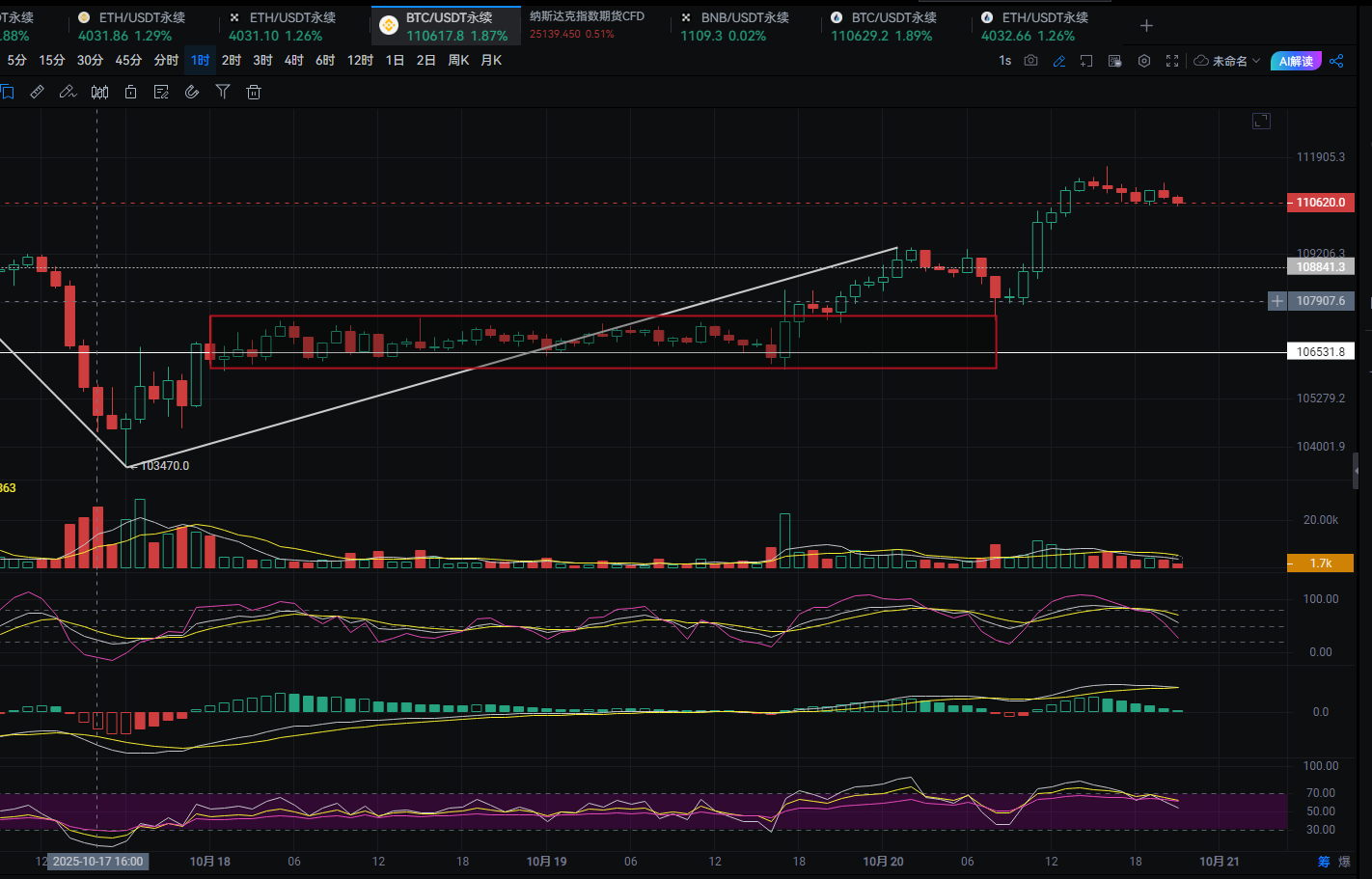Screen dimensions: 1372x879
Task: Enter fullscreen chart mode
Action: point(1172,61)
